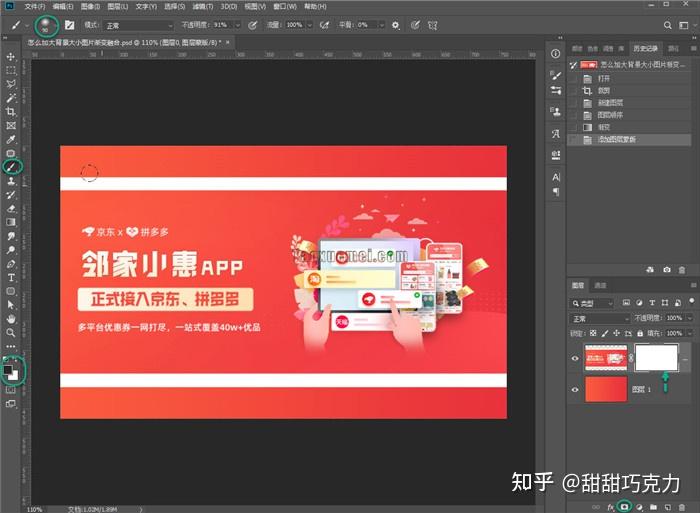This screenshot has width=700, height=513.
Task: Select the Eyedropper tool
Action: pyautogui.click(x=11, y=139)
